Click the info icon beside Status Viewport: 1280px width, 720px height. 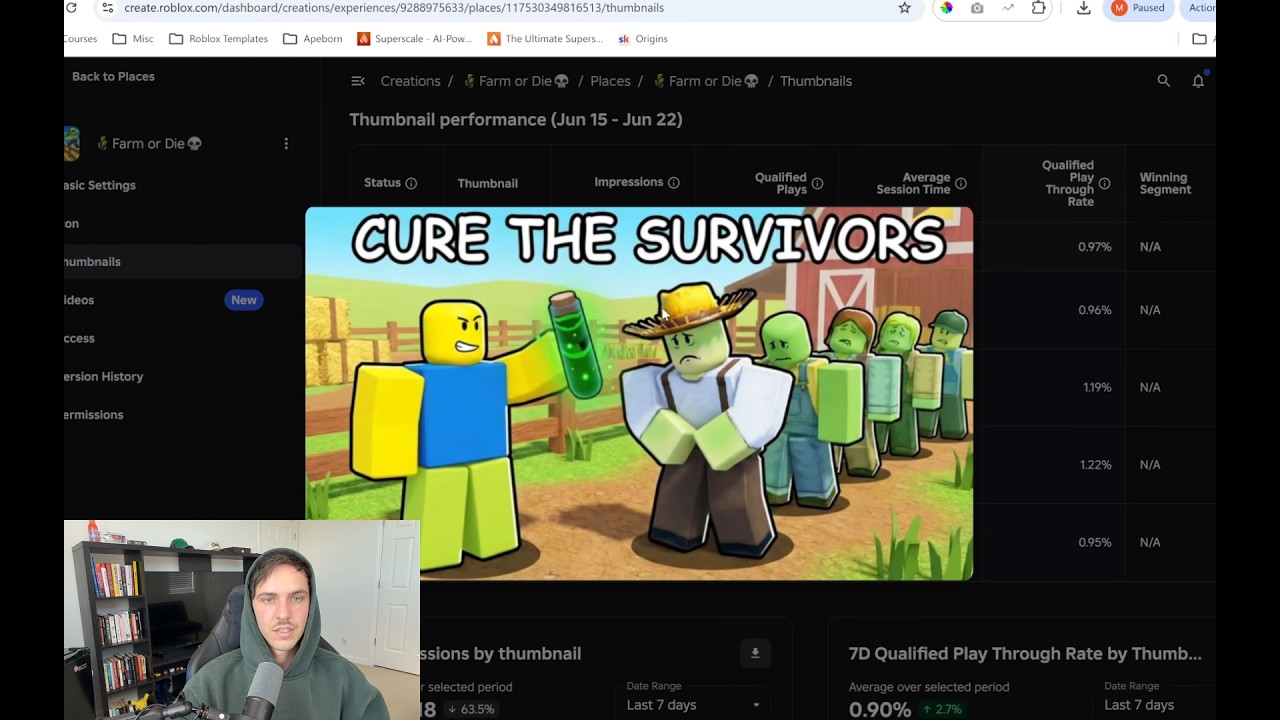411,183
